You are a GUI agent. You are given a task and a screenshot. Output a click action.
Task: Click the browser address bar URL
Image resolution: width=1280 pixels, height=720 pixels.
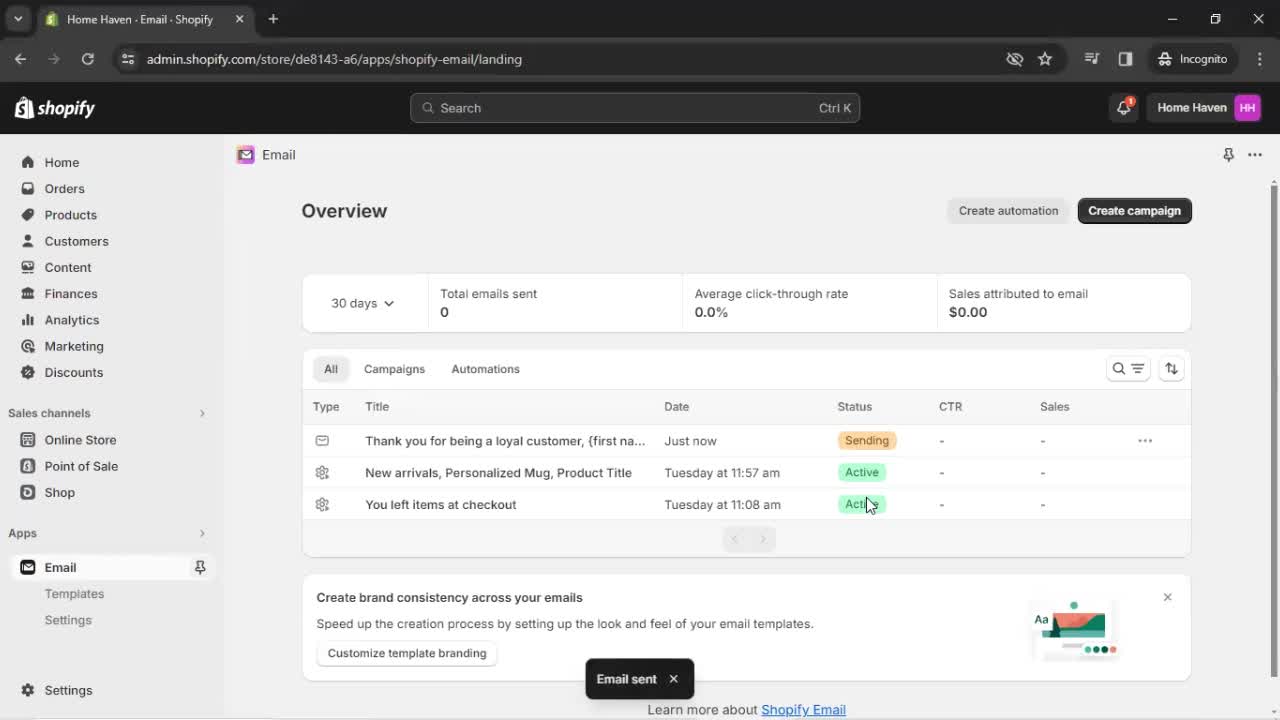[x=334, y=59]
